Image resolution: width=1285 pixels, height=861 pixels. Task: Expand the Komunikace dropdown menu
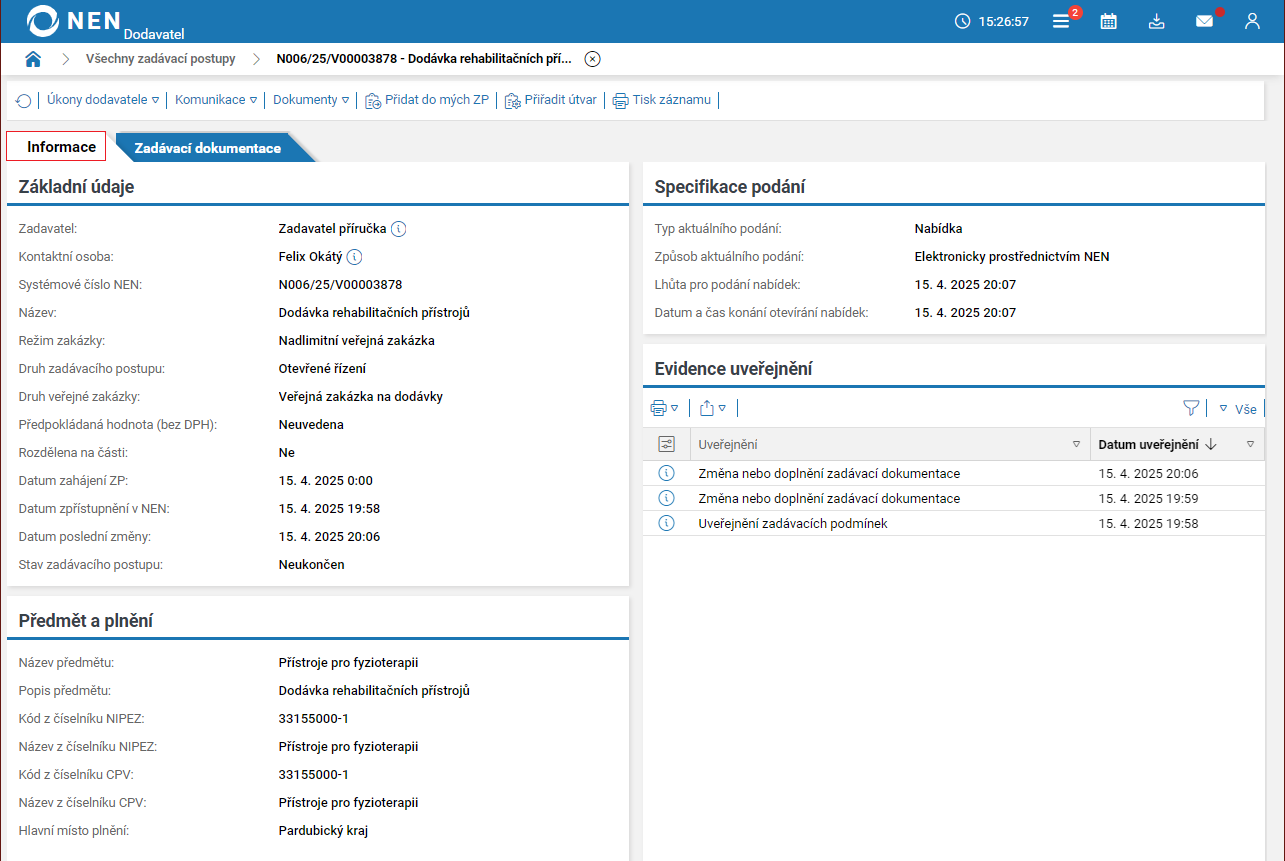click(x=216, y=100)
